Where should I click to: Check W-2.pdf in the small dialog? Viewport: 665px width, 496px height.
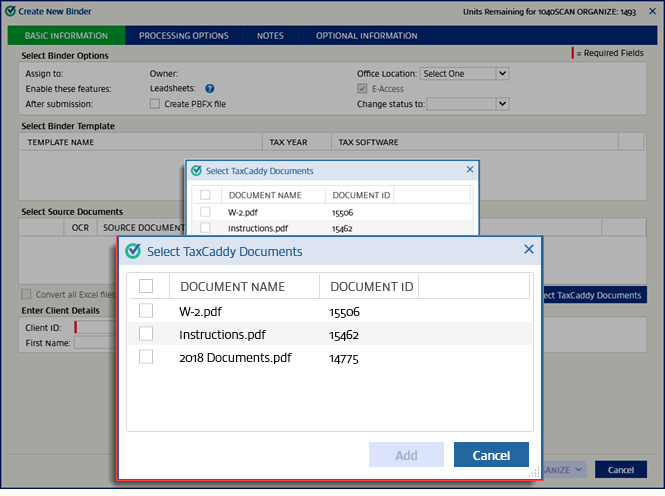[x=205, y=212]
